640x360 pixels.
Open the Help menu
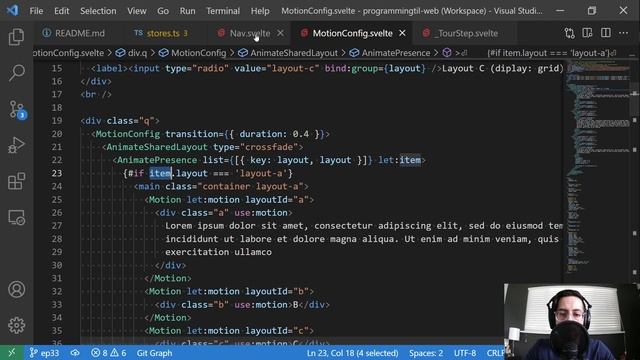(260, 11)
